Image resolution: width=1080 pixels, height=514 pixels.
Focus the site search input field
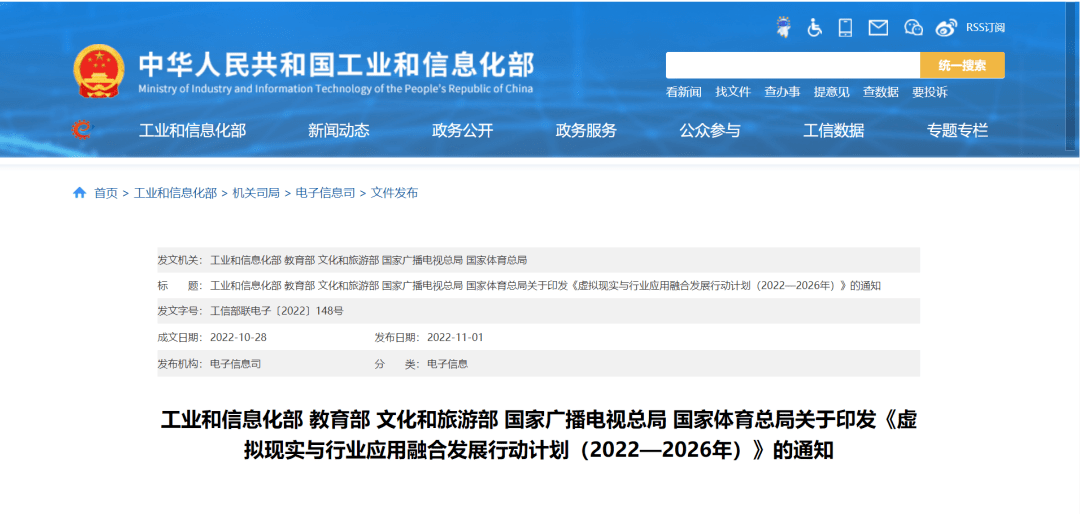click(793, 65)
